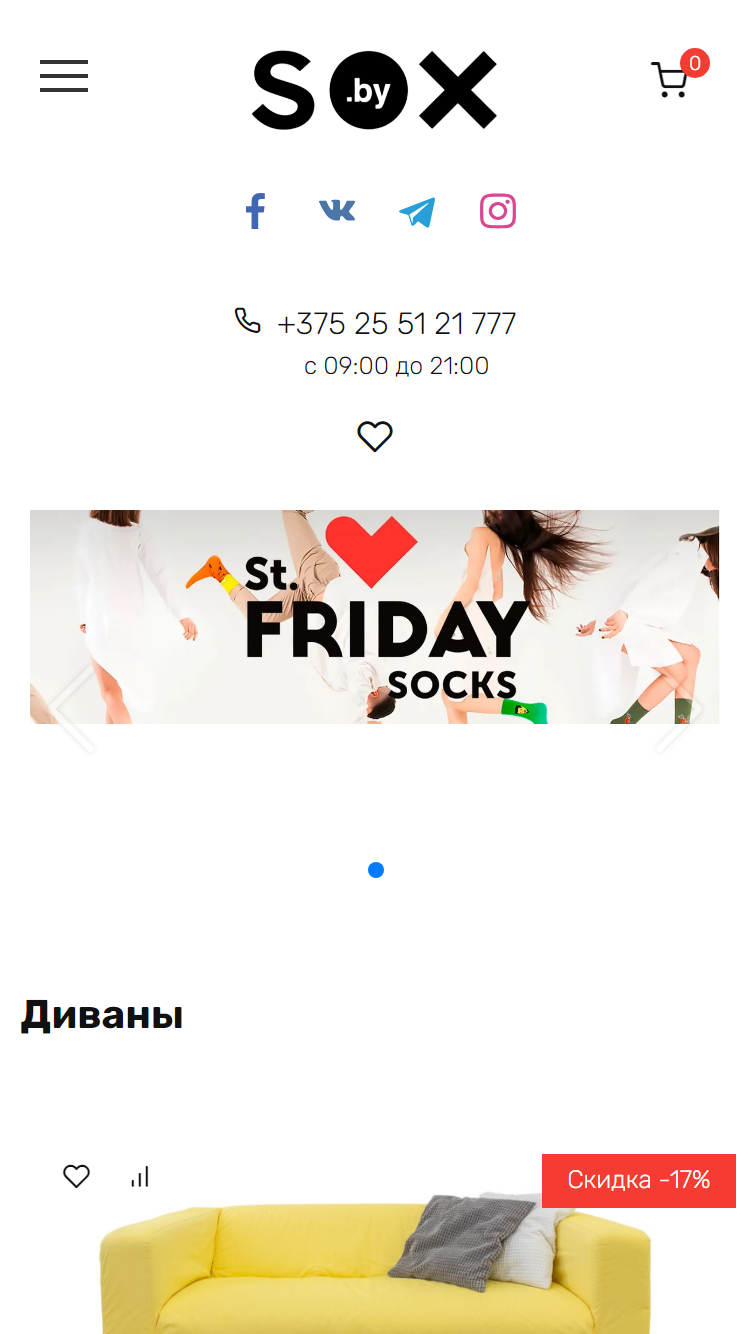Image resolution: width=750 pixels, height=1334 pixels.
Task: Open the yellow sofa product image
Action: pyautogui.click(x=375, y=1264)
